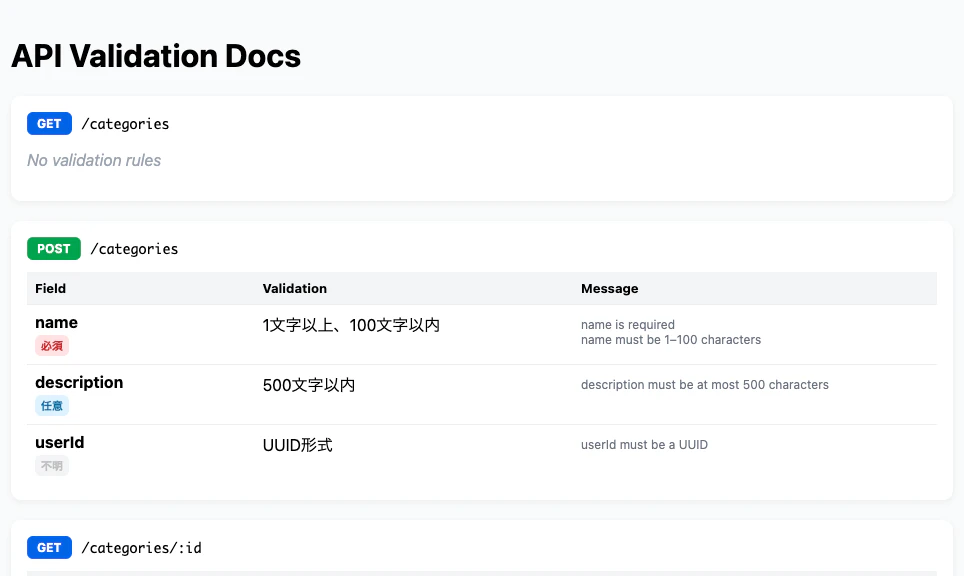Image resolution: width=964 pixels, height=576 pixels.
Task: Click the GET badge for /categories/:id
Action: [49, 548]
